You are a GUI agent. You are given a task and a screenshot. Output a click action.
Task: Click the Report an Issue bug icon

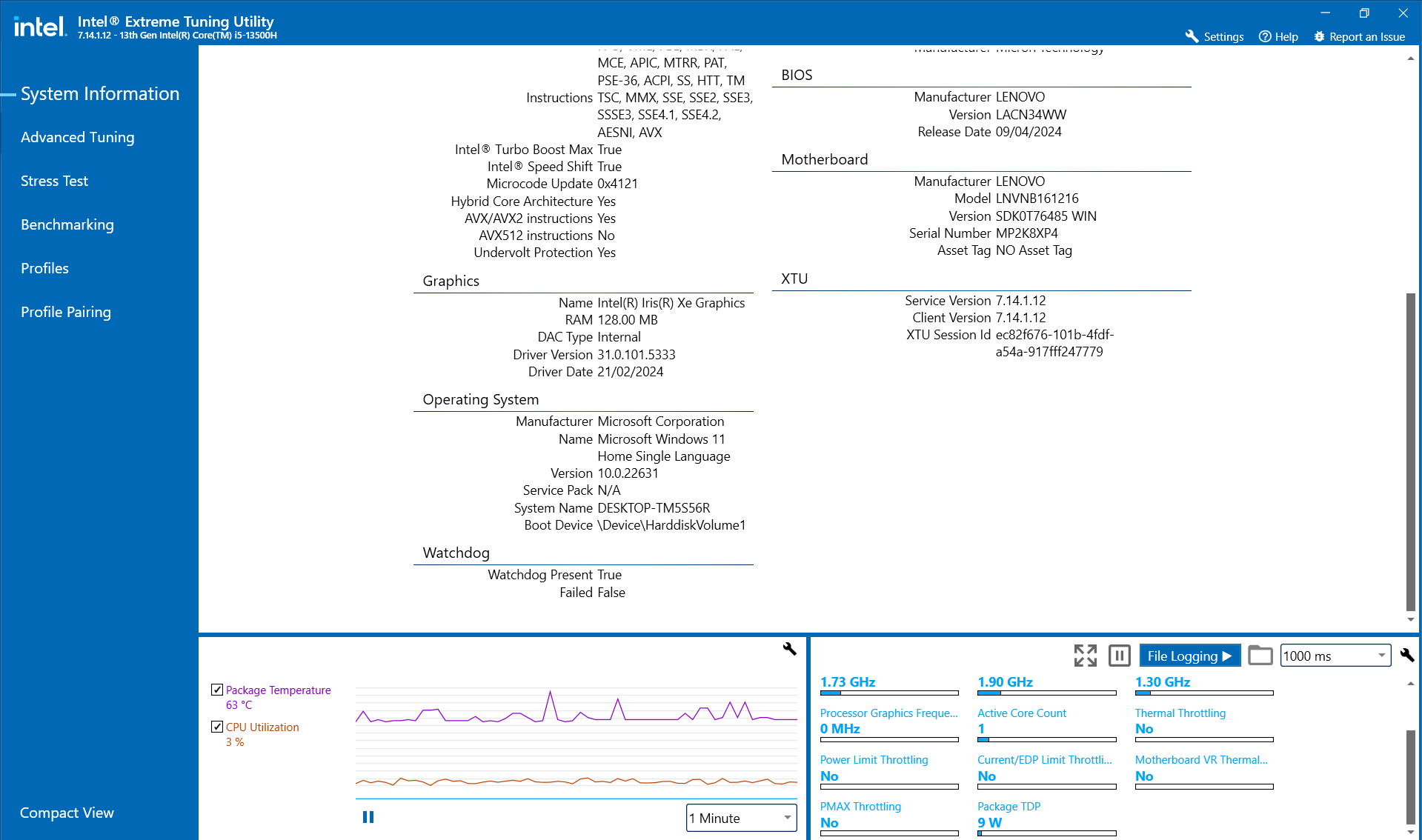coord(1319,36)
